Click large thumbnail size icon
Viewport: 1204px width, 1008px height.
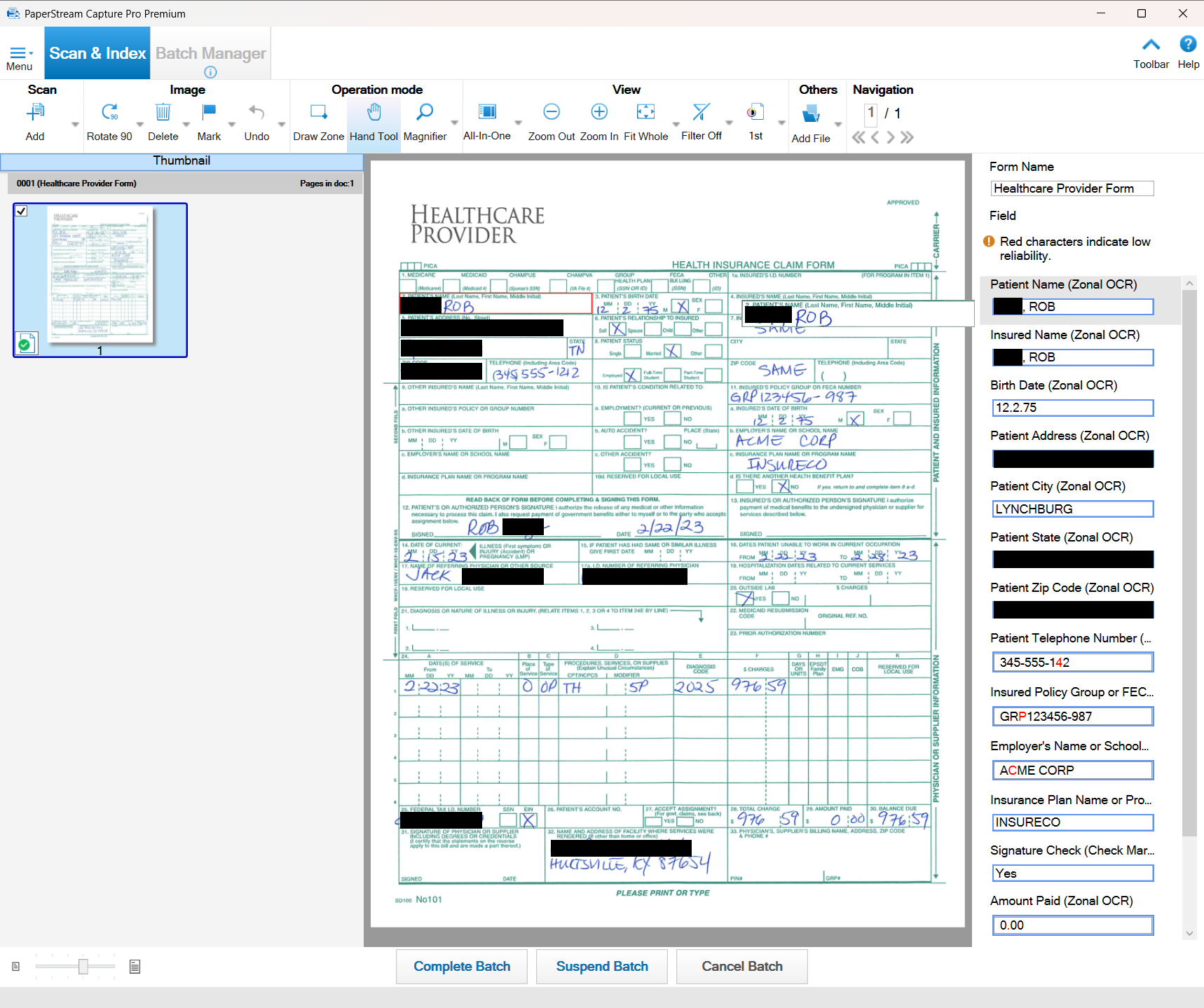pyautogui.click(x=135, y=967)
